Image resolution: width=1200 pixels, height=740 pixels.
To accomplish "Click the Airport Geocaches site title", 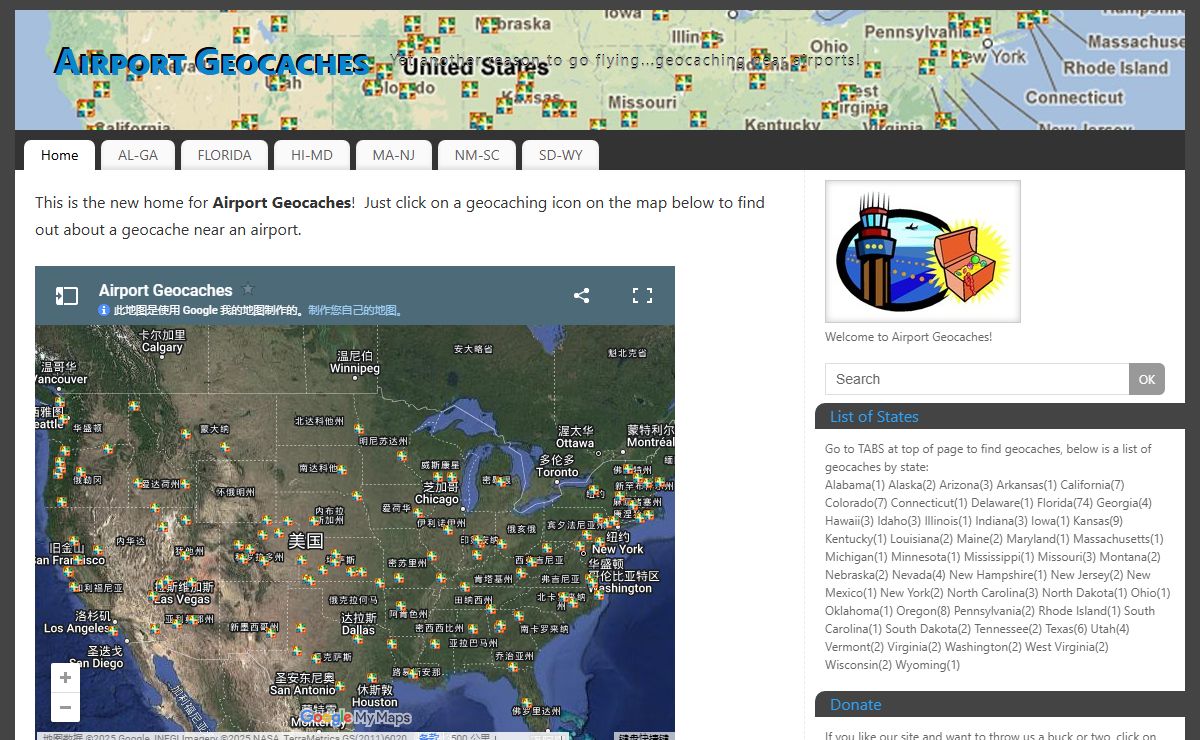I will tap(212, 62).
